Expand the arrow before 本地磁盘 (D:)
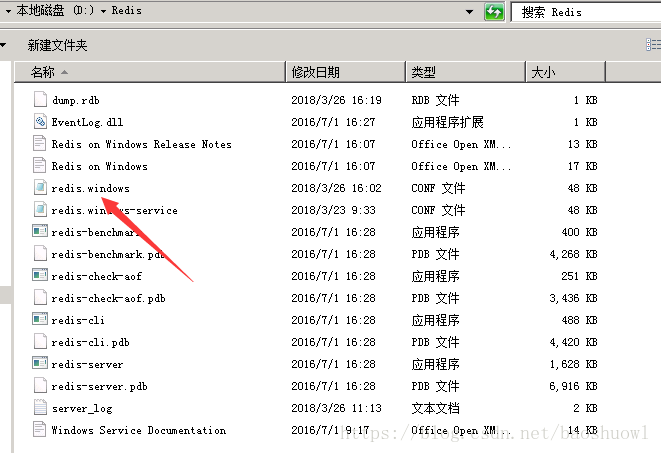This screenshot has height=453, width=661. point(8,11)
